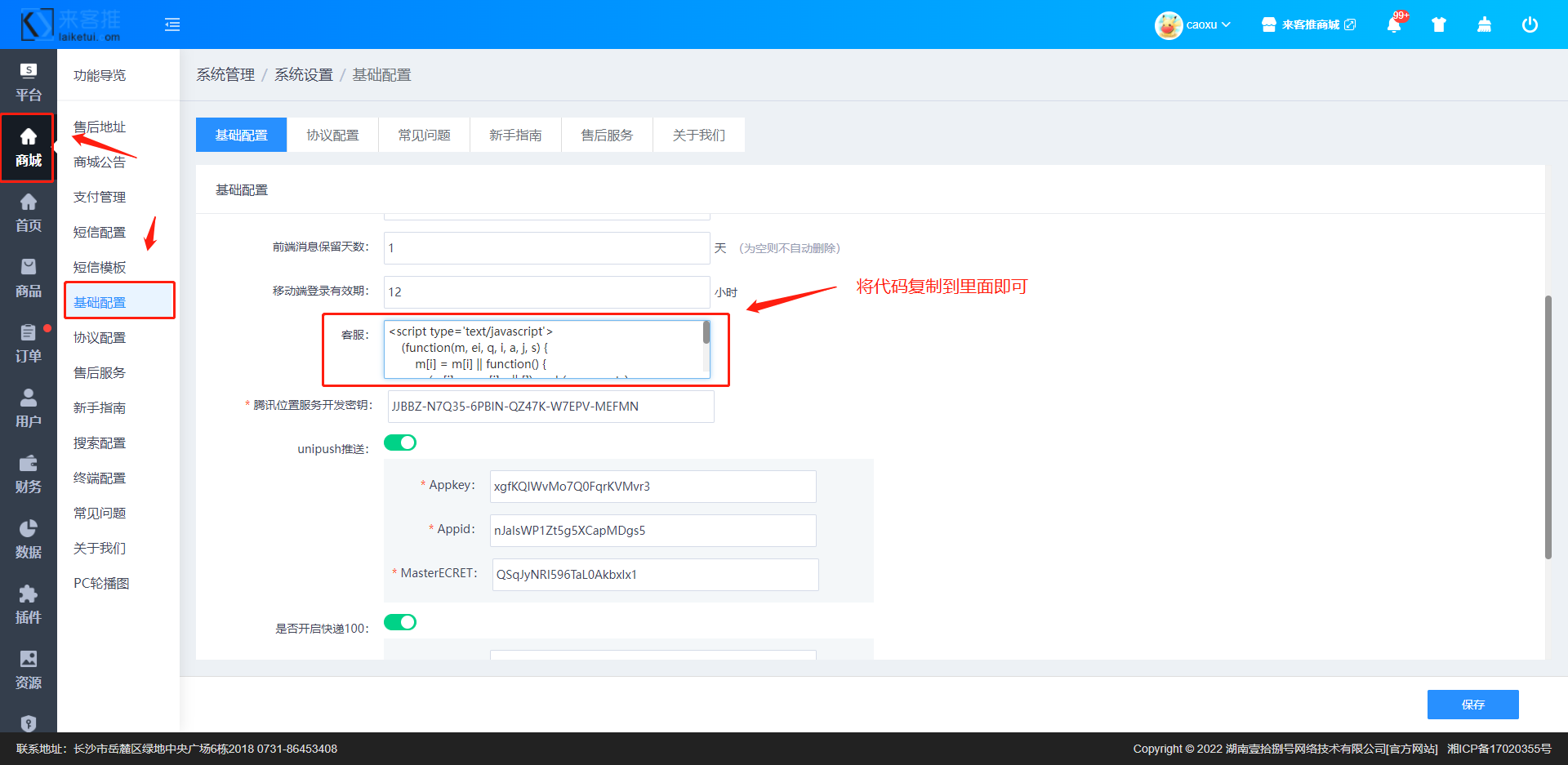Open the 资源 sidebar icon
Image resolution: width=1568 pixels, height=765 pixels.
(29, 669)
